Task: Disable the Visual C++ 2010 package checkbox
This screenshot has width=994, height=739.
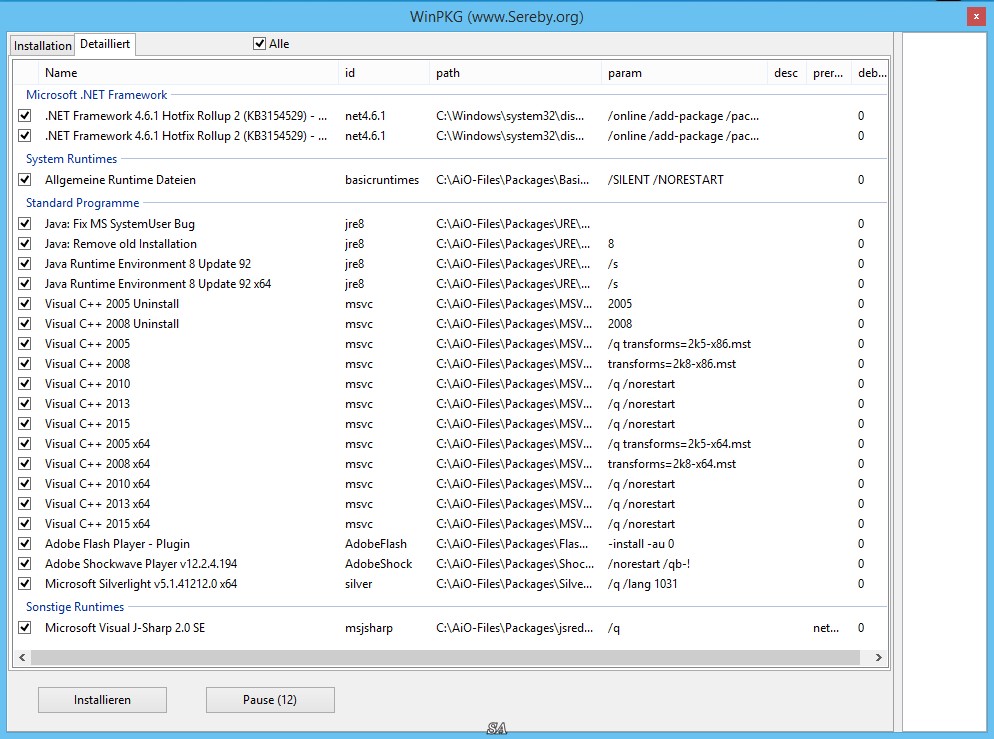Action: point(25,384)
